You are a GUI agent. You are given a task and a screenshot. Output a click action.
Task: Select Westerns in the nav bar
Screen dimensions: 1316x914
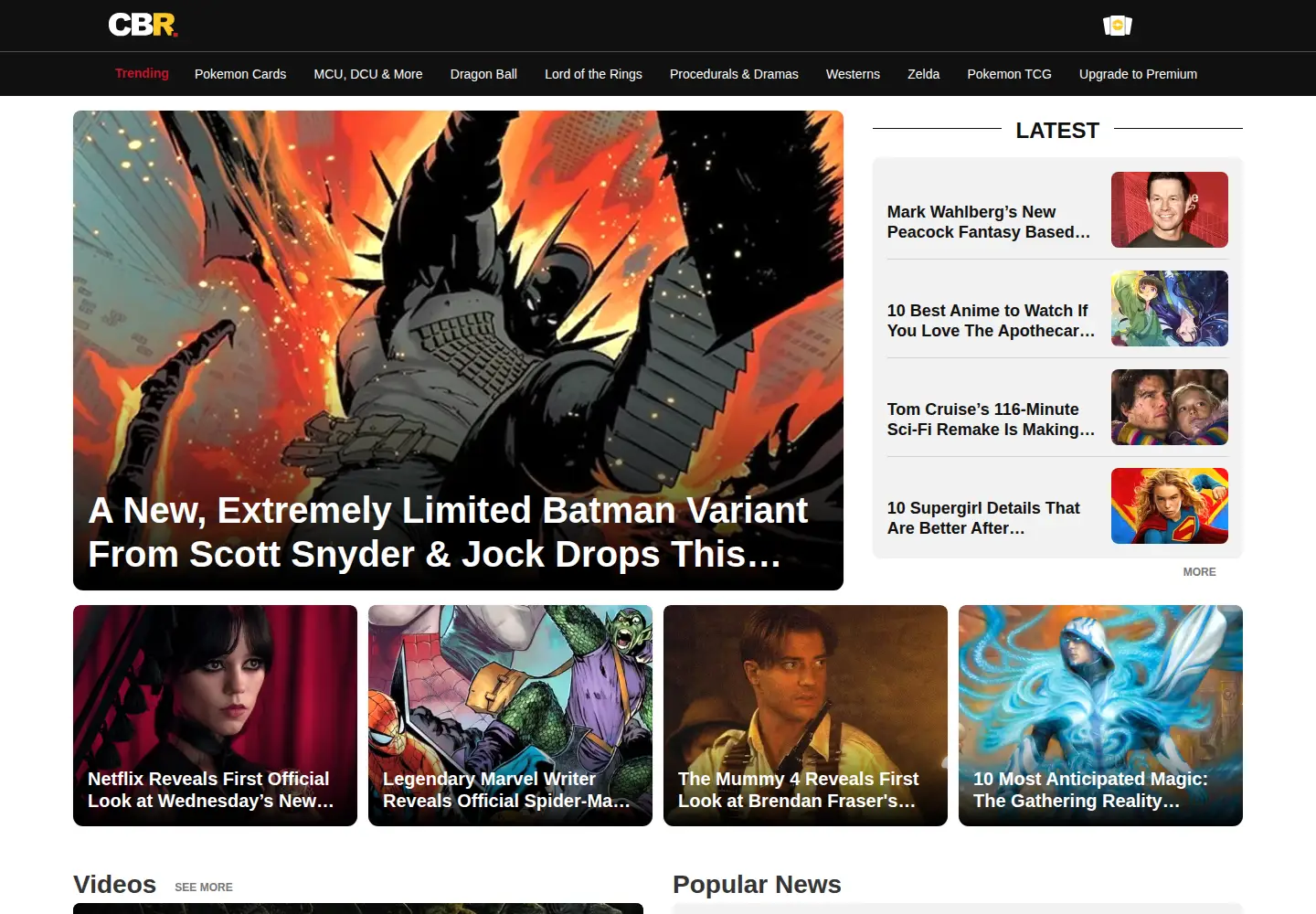[x=853, y=74]
